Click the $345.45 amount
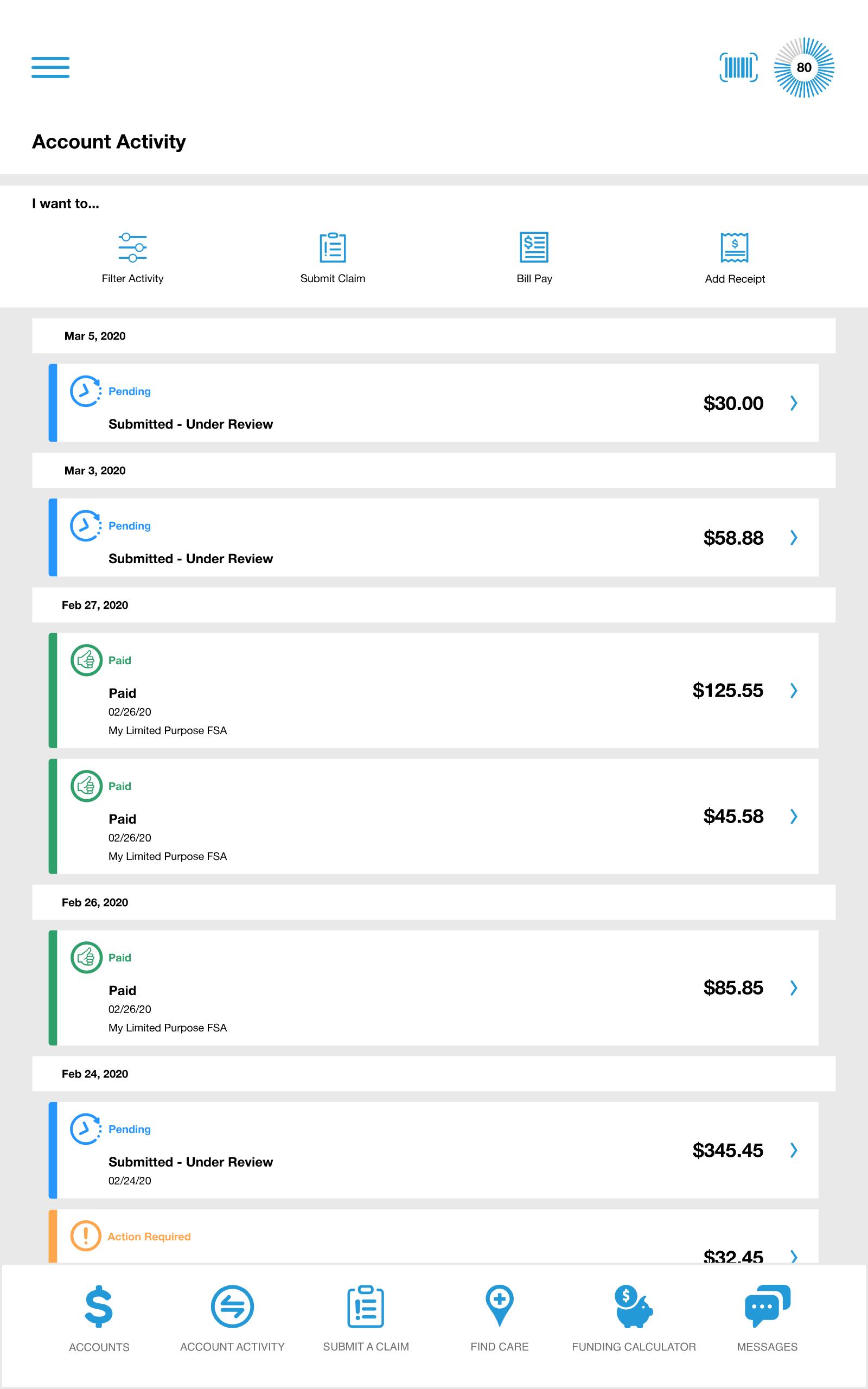Image resolution: width=868 pixels, height=1389 pixels. click(x=728, y=1150)
